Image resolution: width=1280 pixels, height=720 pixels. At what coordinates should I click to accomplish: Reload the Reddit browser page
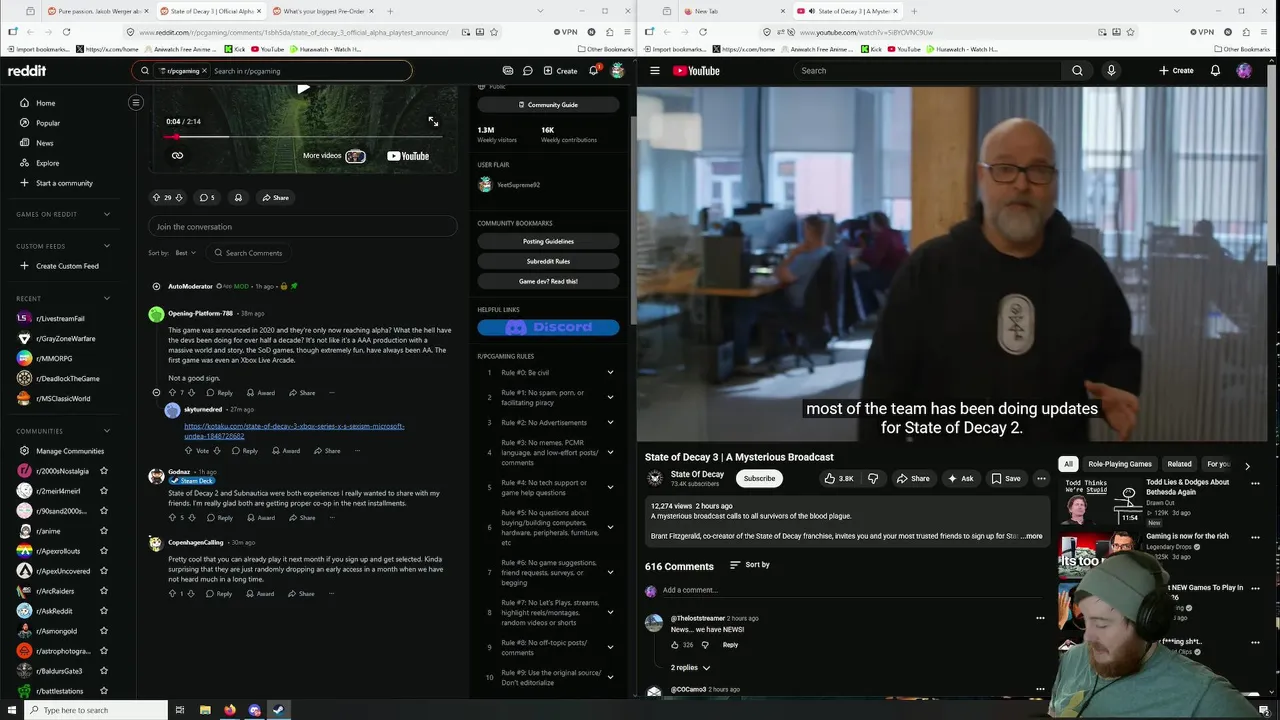66,32
